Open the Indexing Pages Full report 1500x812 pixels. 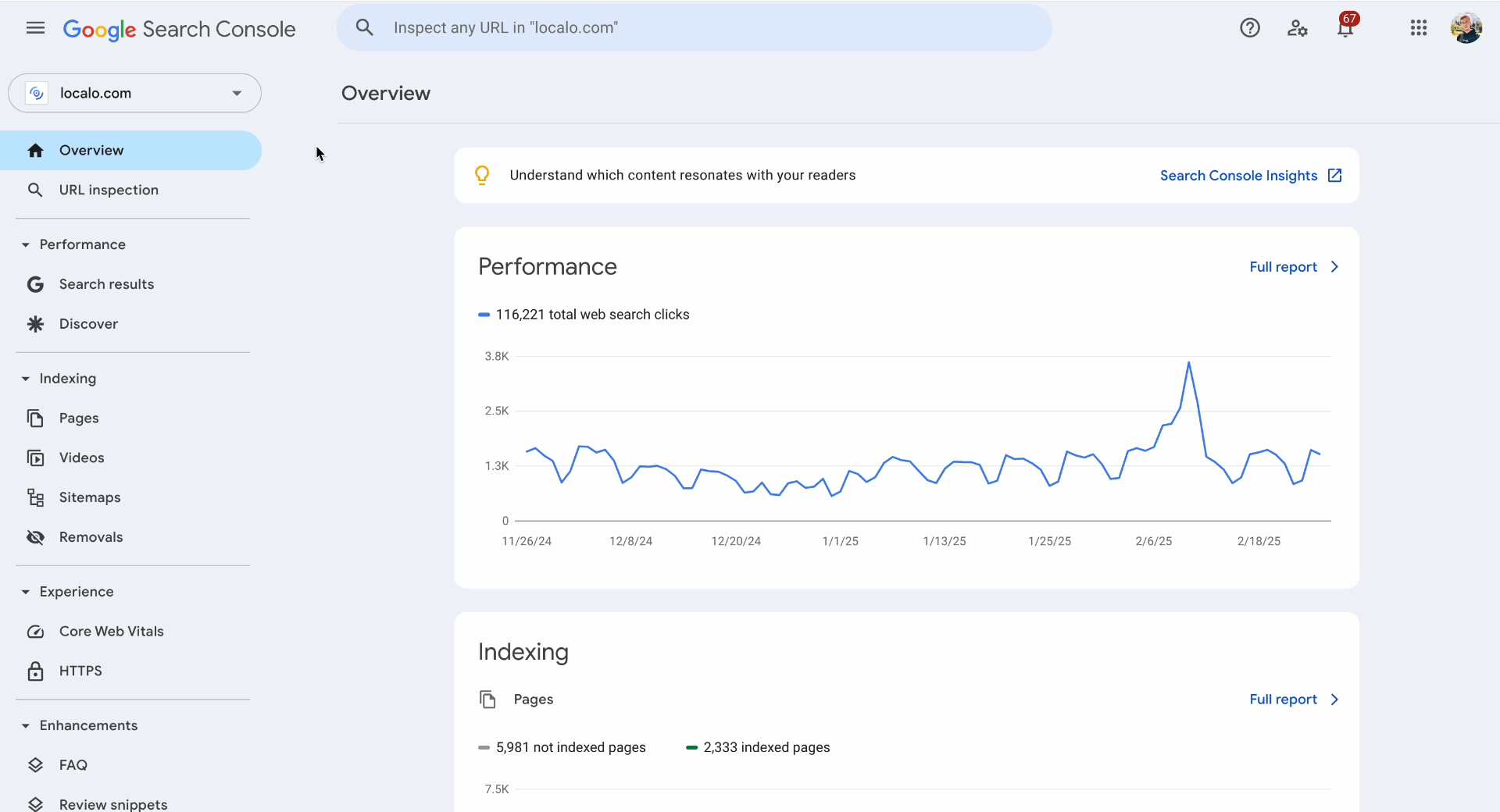tap(1293, 700)
